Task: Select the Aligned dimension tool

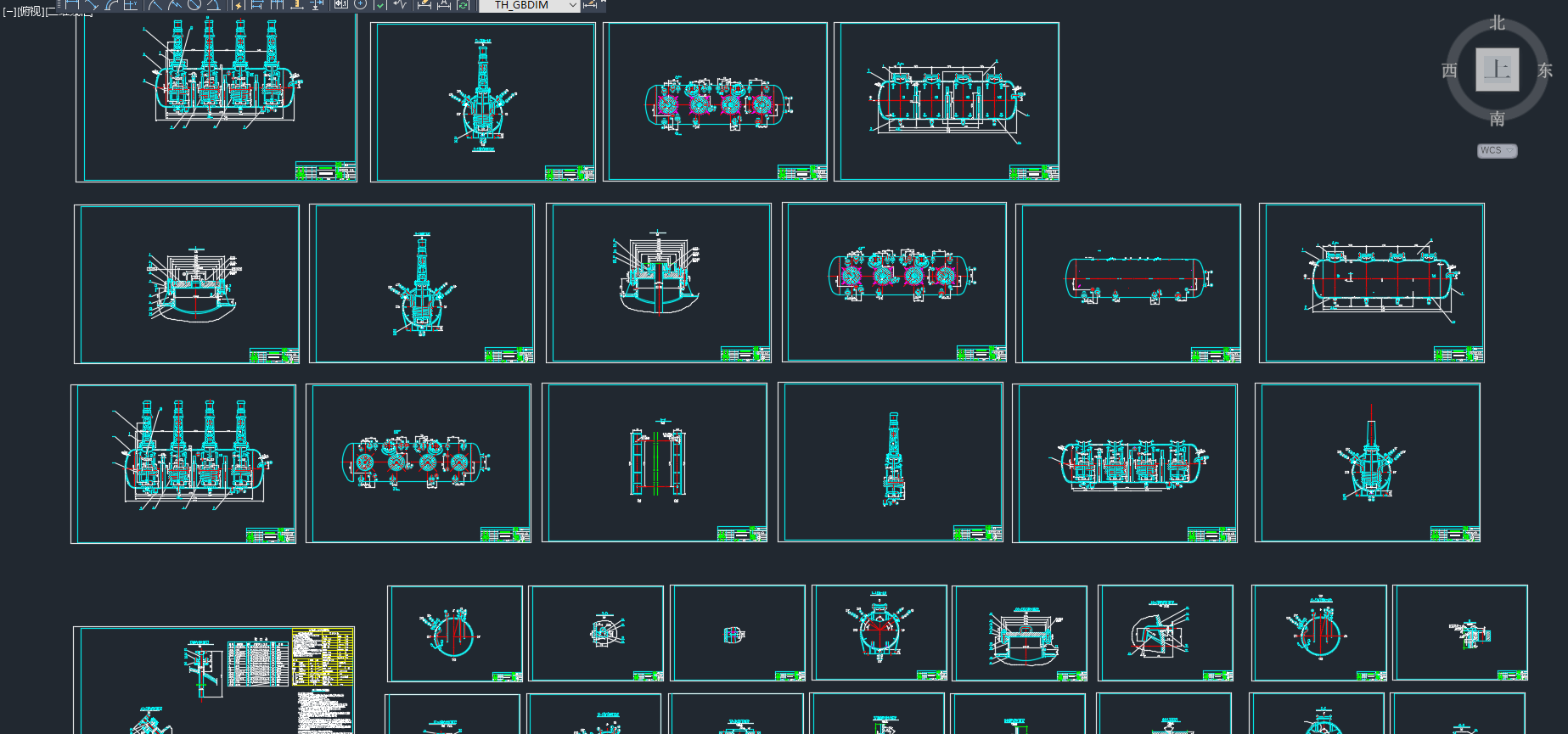Action: [x=92, y=4]
